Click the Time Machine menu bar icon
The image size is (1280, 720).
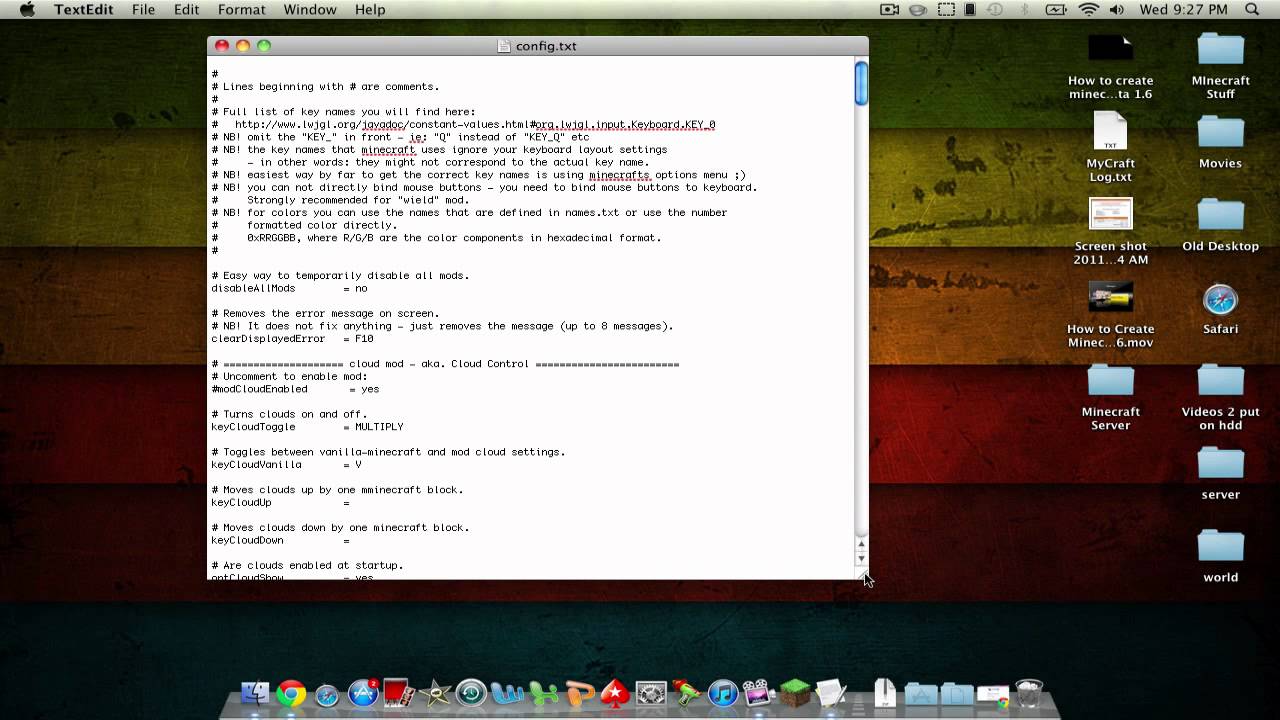[x=995, y=9]
